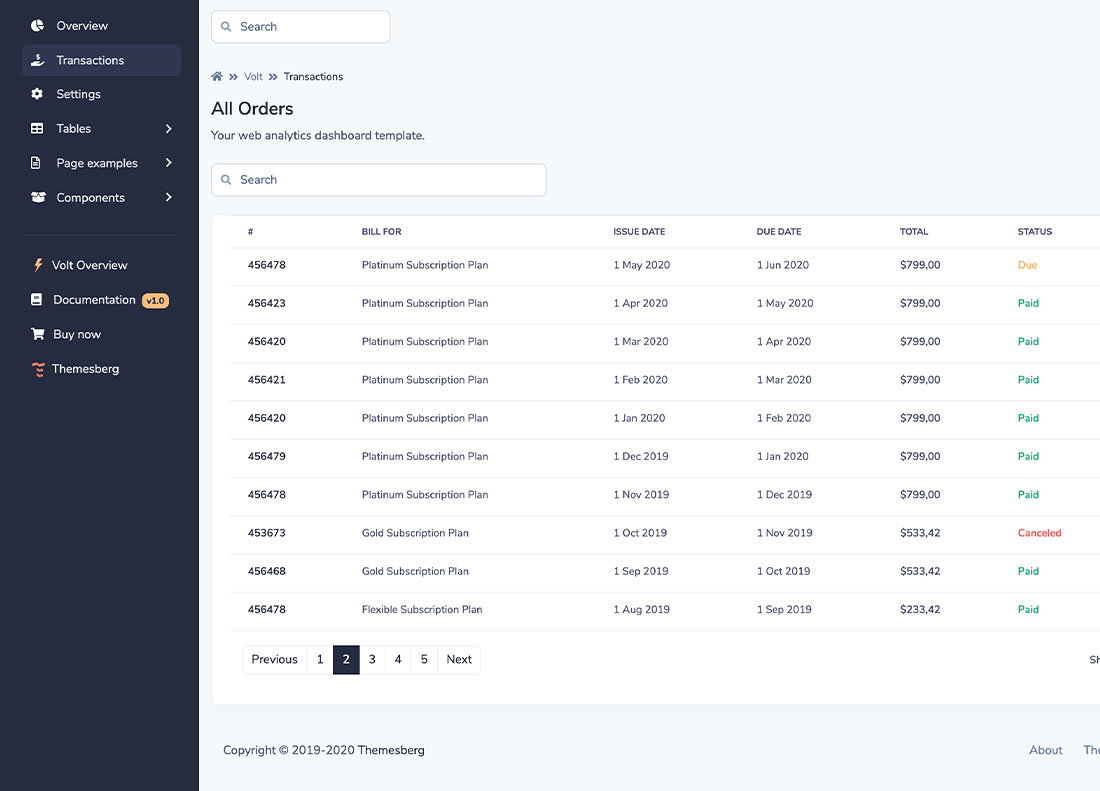This screenshot has width=1100, height=791.
Task: Click the home icon in the breadcrumb
Action: [x=216, y=76]
